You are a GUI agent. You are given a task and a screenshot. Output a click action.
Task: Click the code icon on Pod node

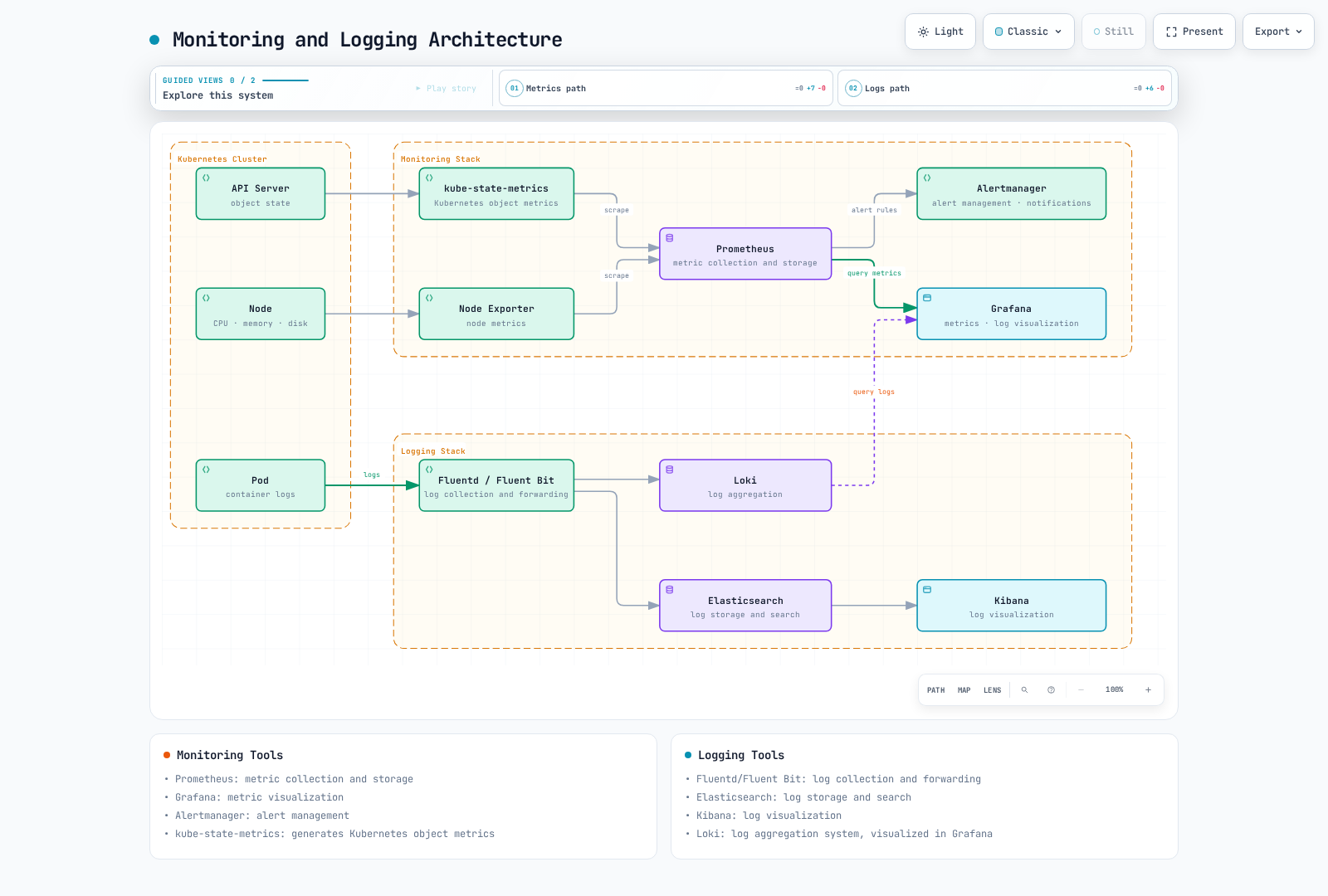point(207,470)
